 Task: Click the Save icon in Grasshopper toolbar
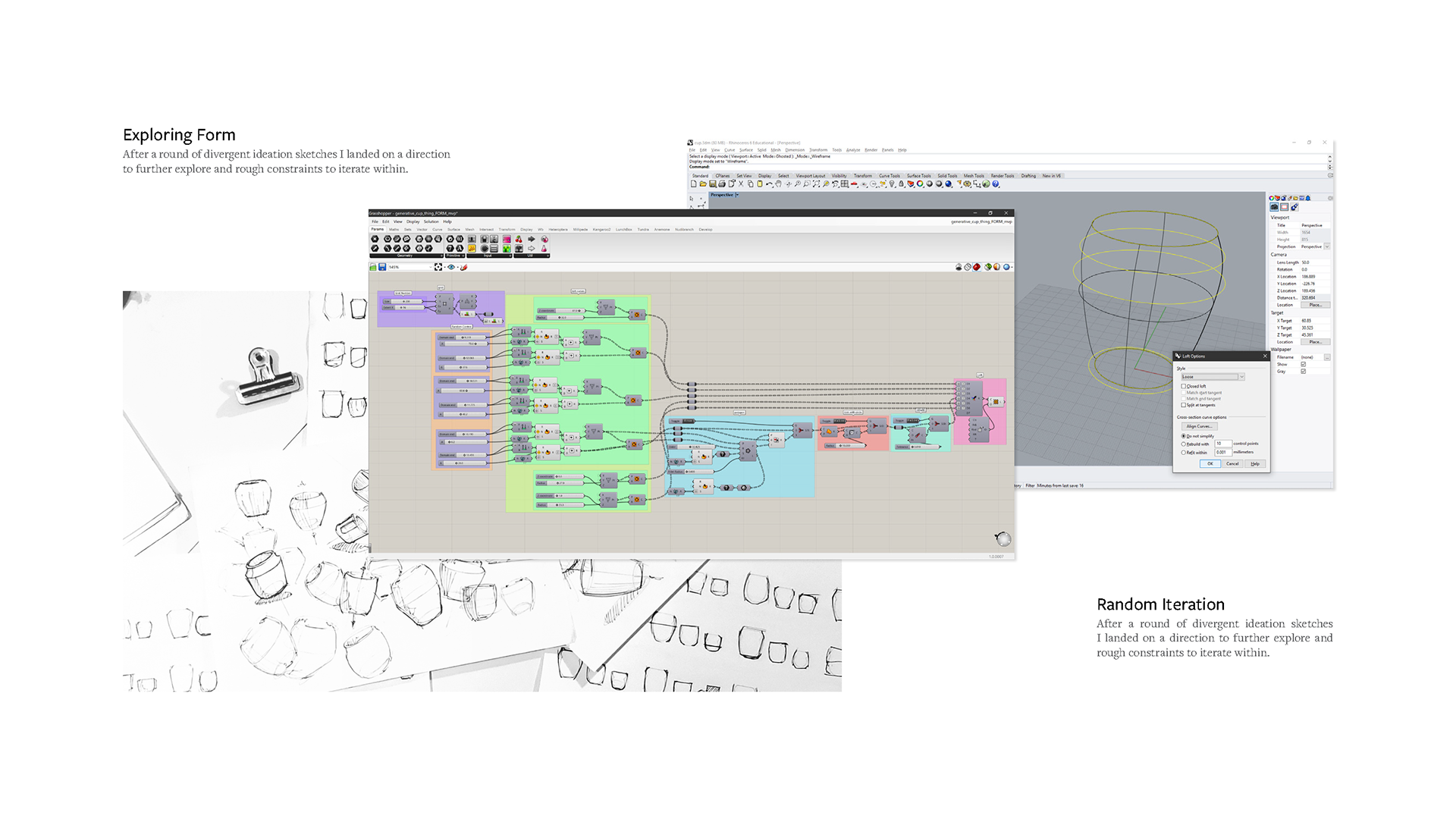coord(382,267)
